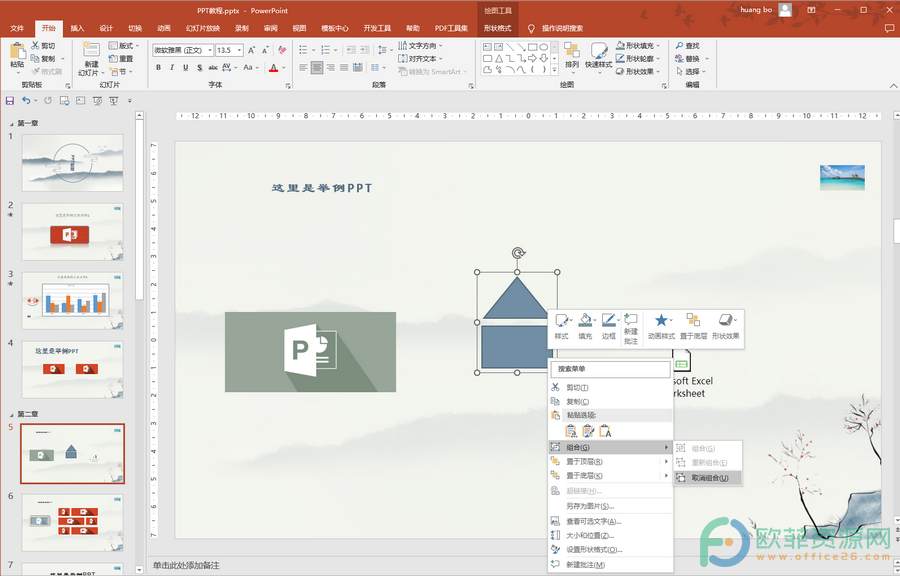Viewport: 900px width, 576px height.
Task: Open the Design (设计) ribbon tab
Action: [106, 28]
